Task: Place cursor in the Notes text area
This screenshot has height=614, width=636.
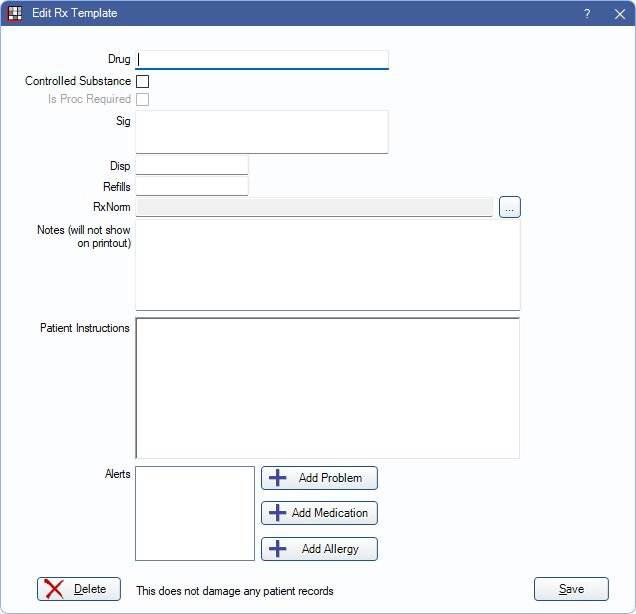Action: pyautogui.click(x=328, y=265)
